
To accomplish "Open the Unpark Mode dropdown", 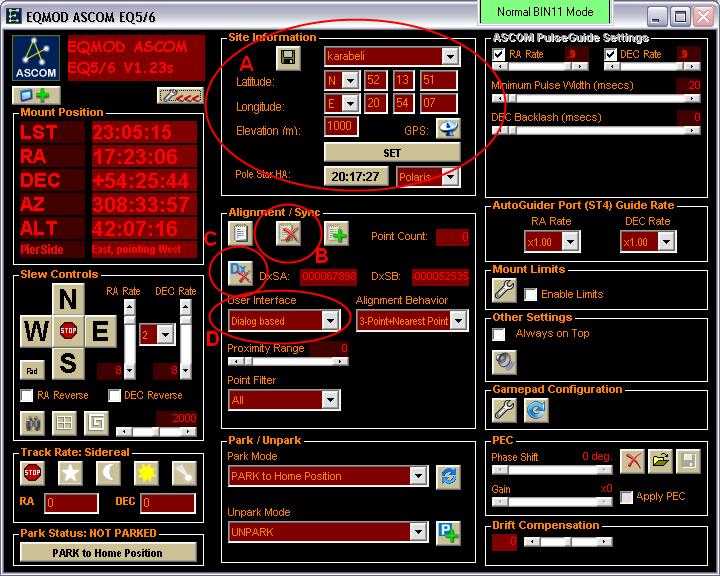I will click(418, 532).
